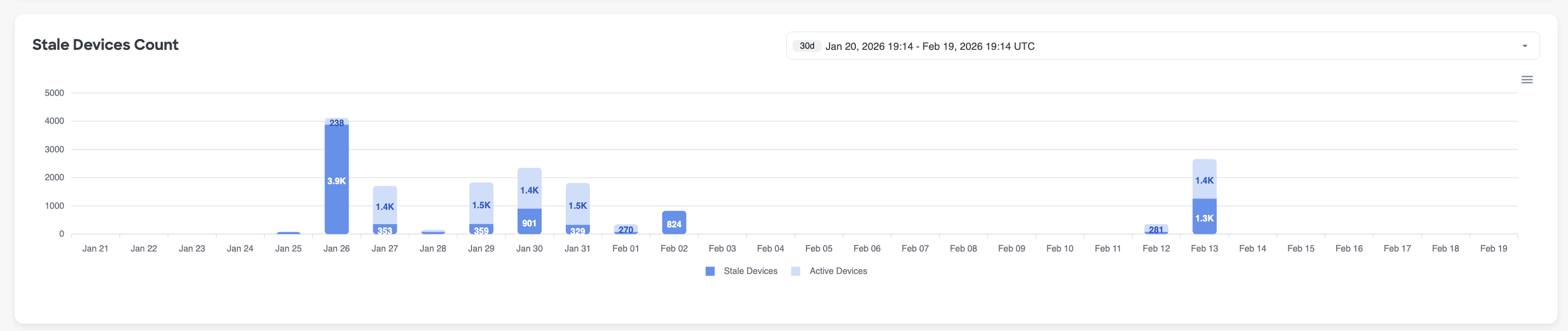Click the 30d time range badge
Screen dimensions: 1568x331
pyautogui.click(x=806, y=46)
